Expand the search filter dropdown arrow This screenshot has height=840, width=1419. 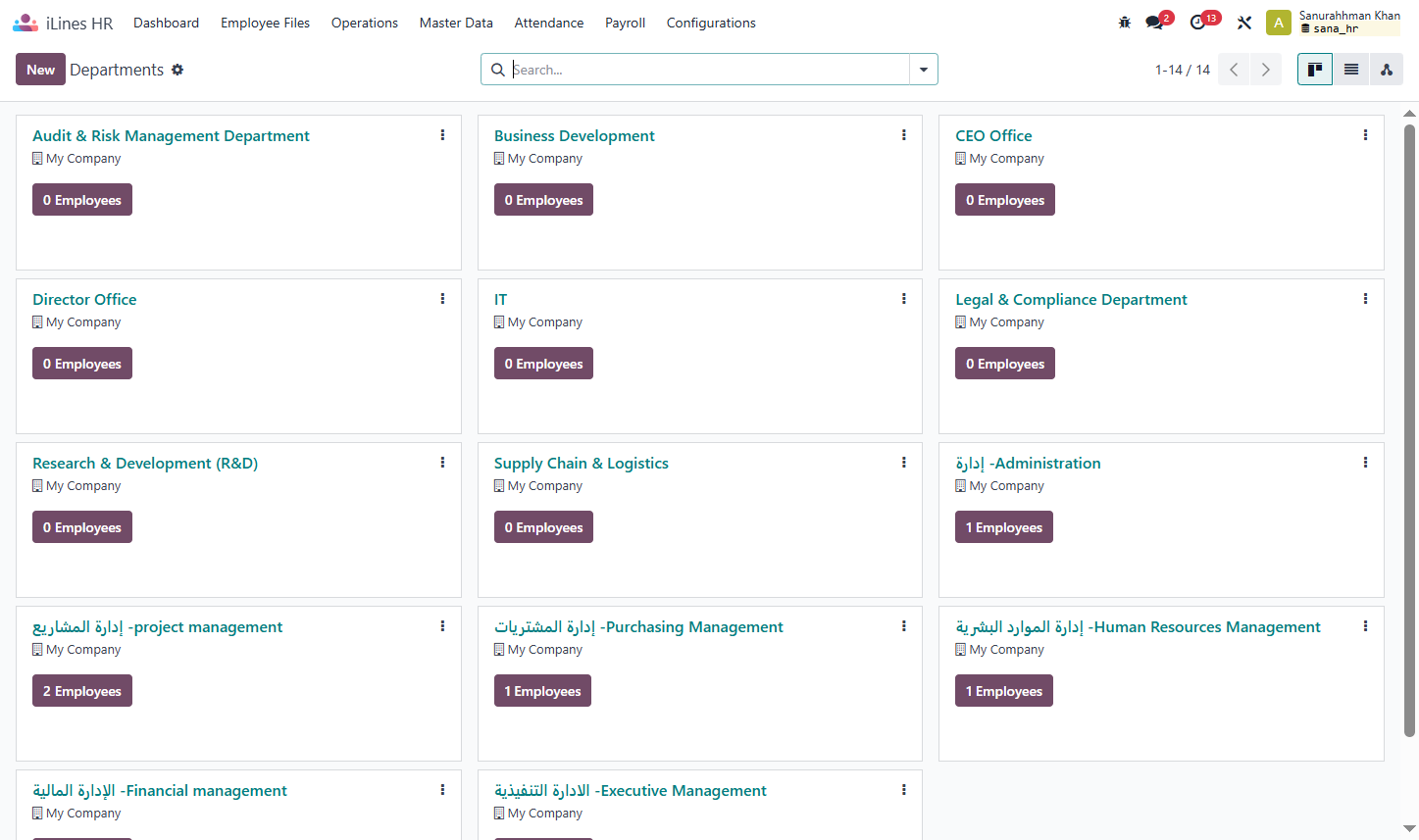pyautogui.click(x=924, y=70)
